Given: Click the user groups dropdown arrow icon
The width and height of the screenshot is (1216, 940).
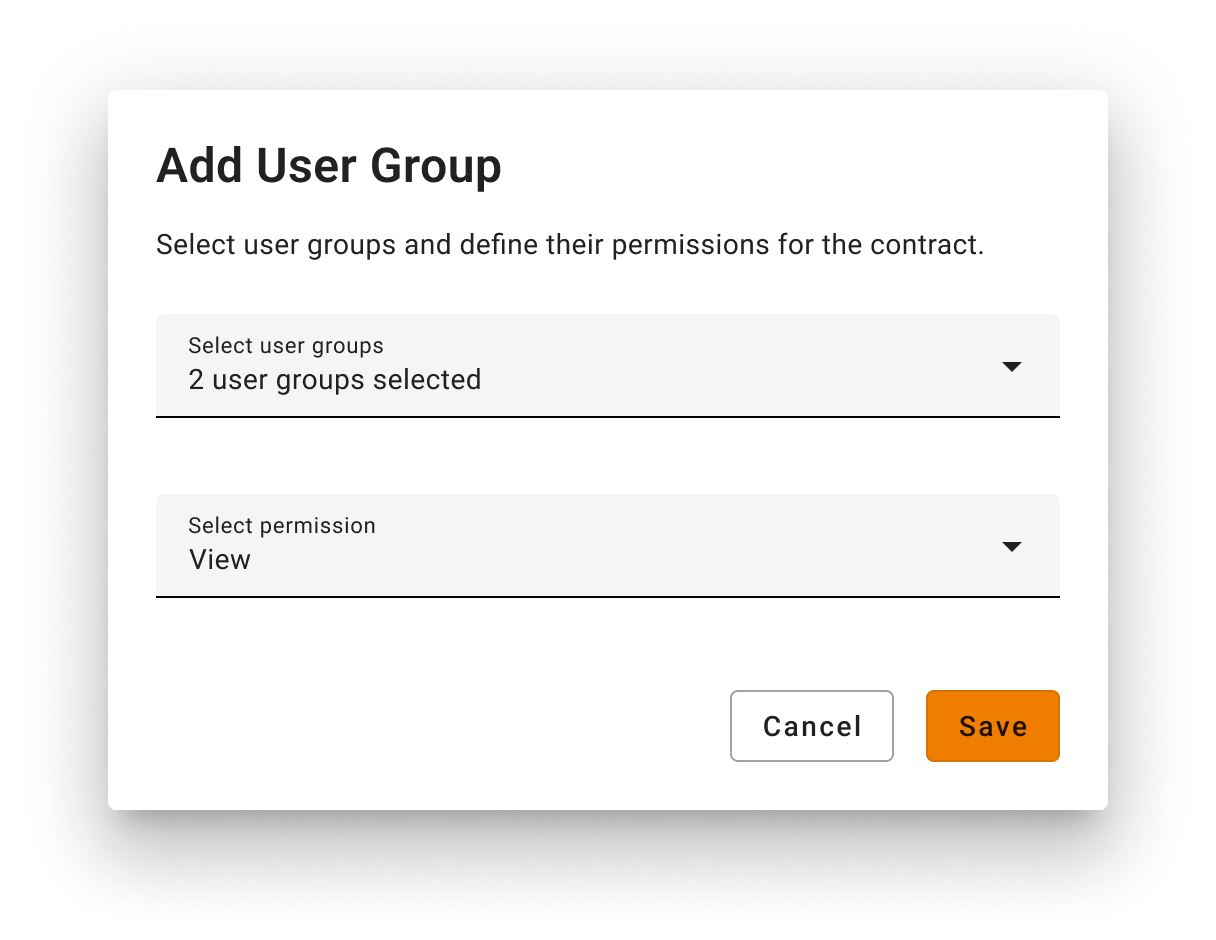Looking at the screenshot, I should point(1011,367).
